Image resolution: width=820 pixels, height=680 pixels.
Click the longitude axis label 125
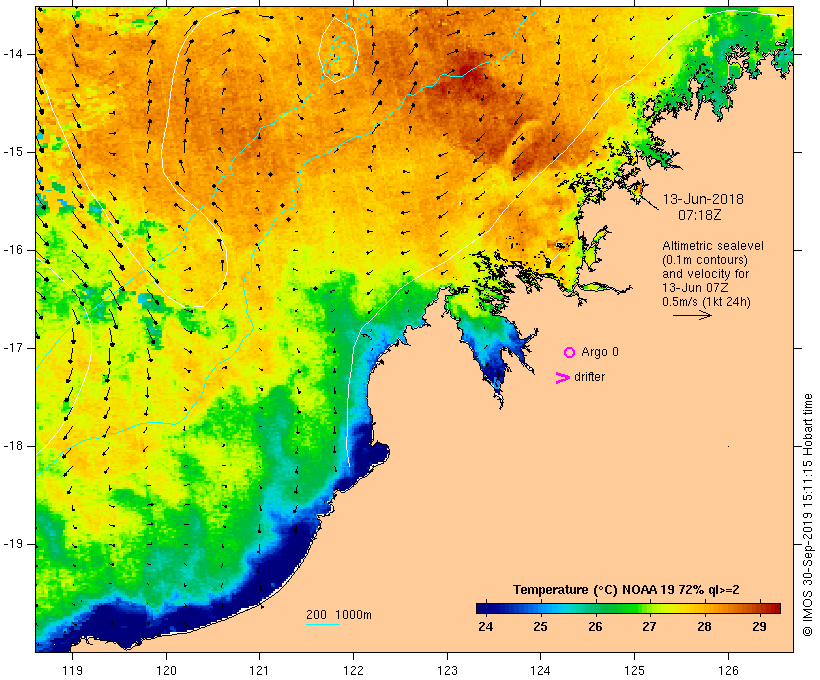click(634, 670)
